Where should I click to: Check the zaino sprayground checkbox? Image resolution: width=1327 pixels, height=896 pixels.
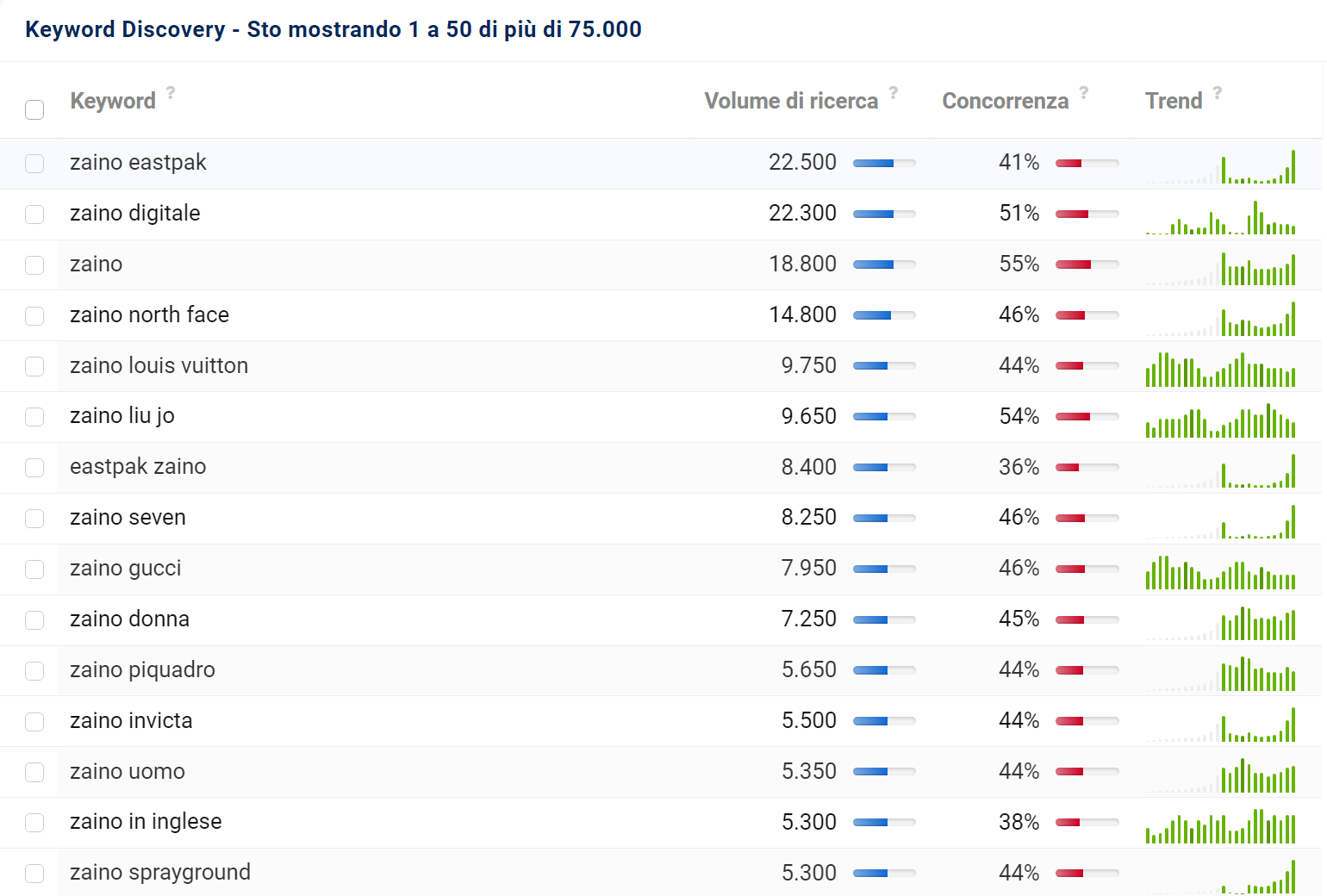coord(34,874)
